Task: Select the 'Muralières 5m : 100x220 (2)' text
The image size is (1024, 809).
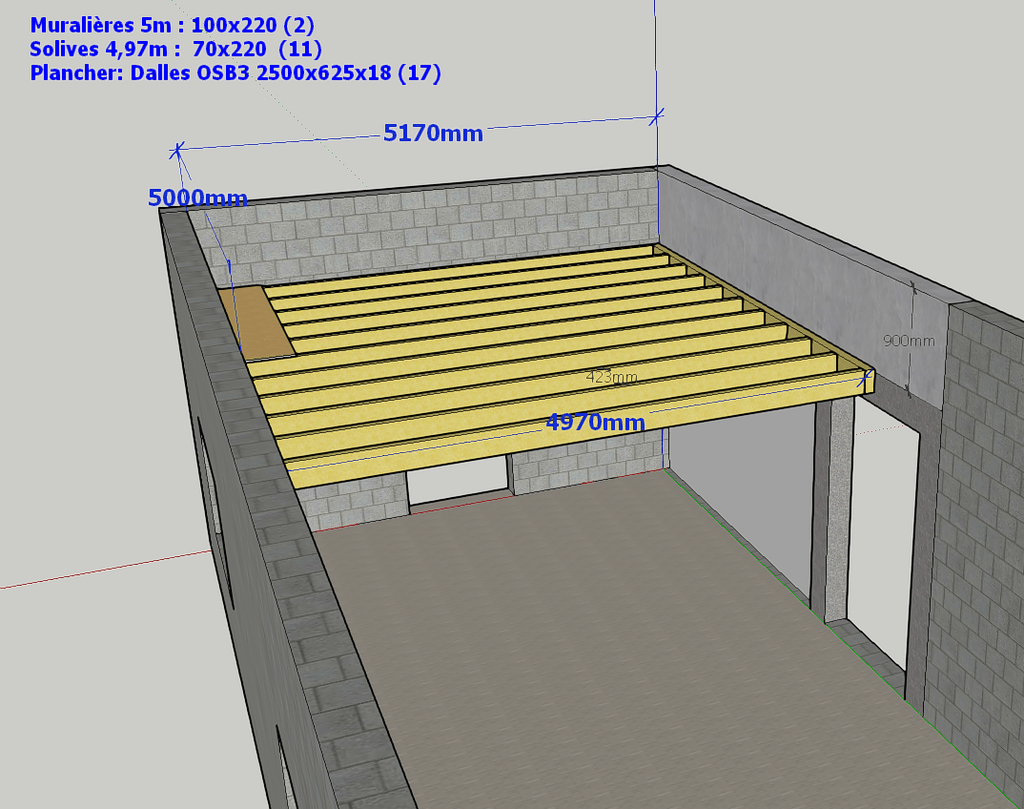Action: pos(172,25)
